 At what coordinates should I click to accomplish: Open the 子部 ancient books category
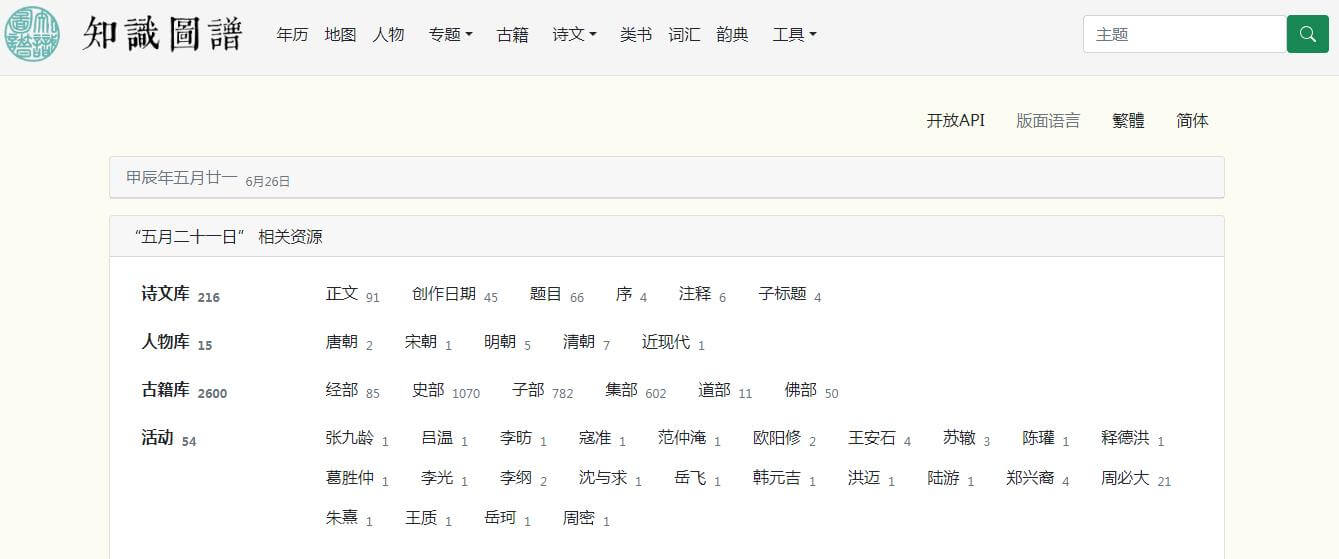(x=528, y=390)
